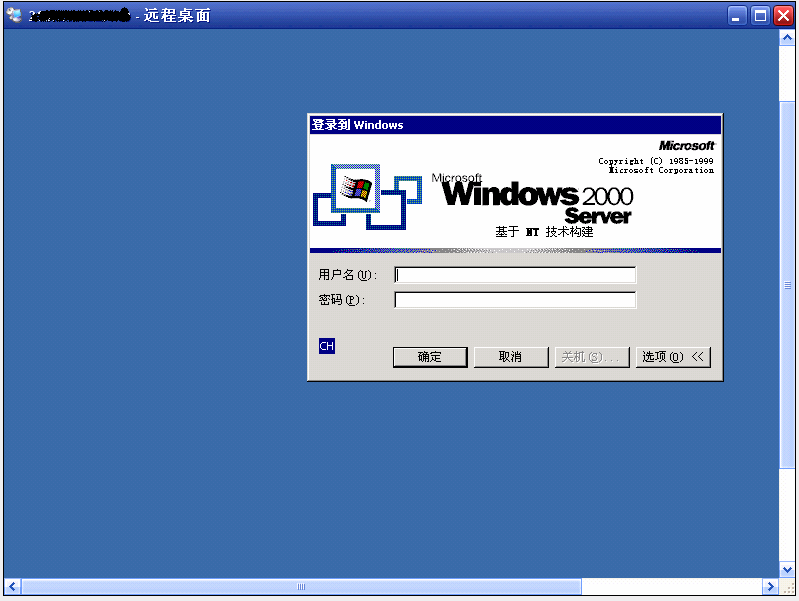
Task: Click the vertical scrollbar down arrow
Action: coord(787,569)
